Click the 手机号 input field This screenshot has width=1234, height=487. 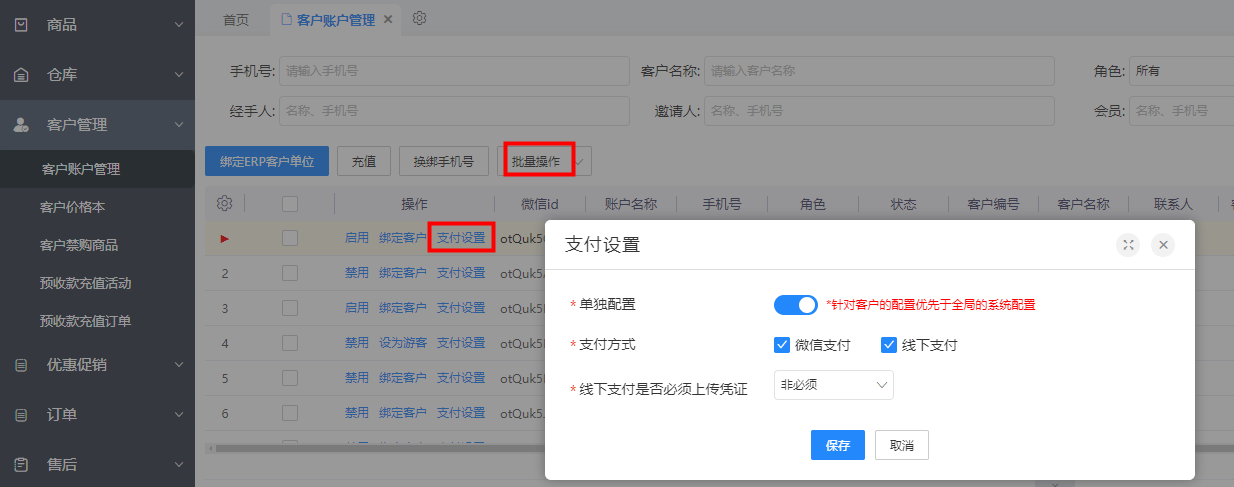(454, 71)
